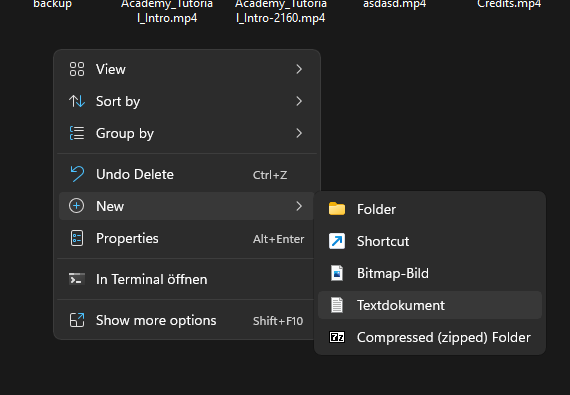Click the New plus circle icon

click(x=77, y=206)
